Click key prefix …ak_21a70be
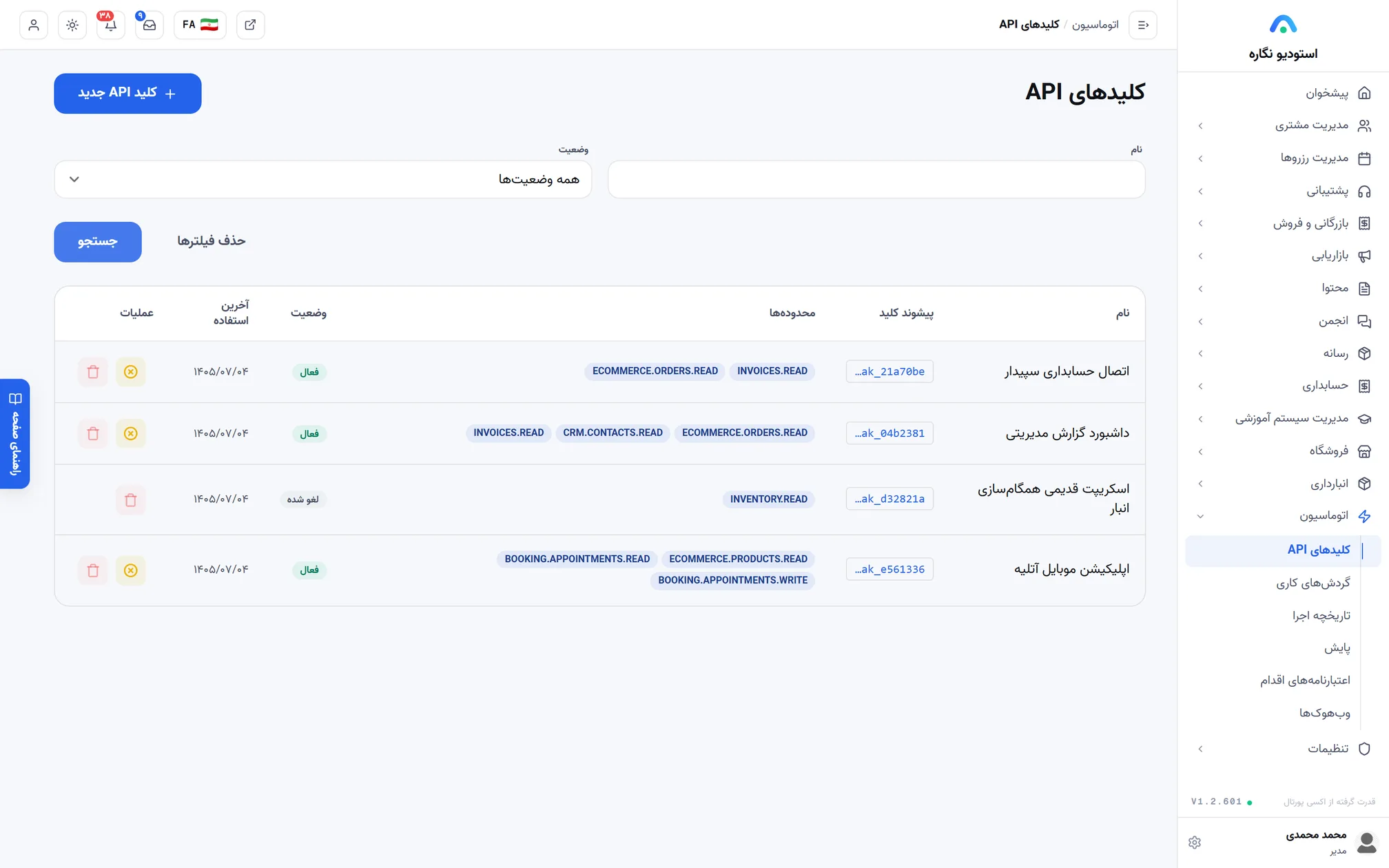 [x=889, y=371]
